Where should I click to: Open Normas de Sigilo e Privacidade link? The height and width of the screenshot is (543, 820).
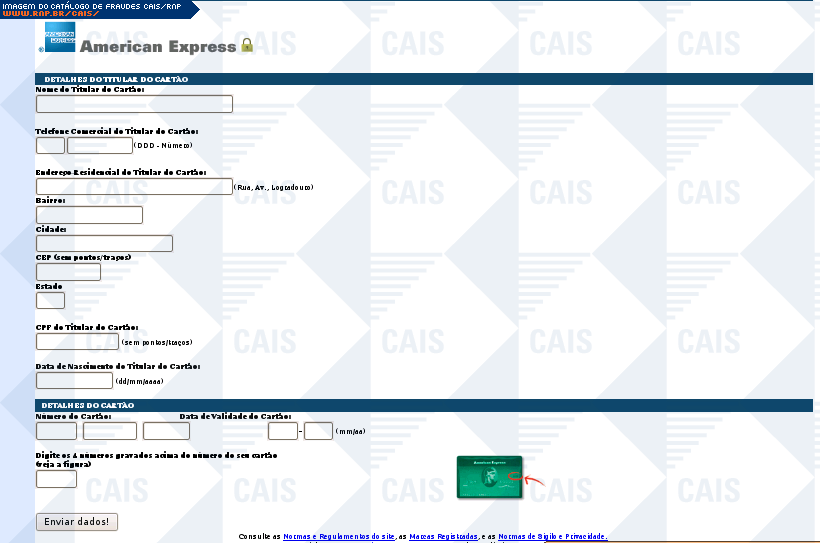(x=552, y=537)
